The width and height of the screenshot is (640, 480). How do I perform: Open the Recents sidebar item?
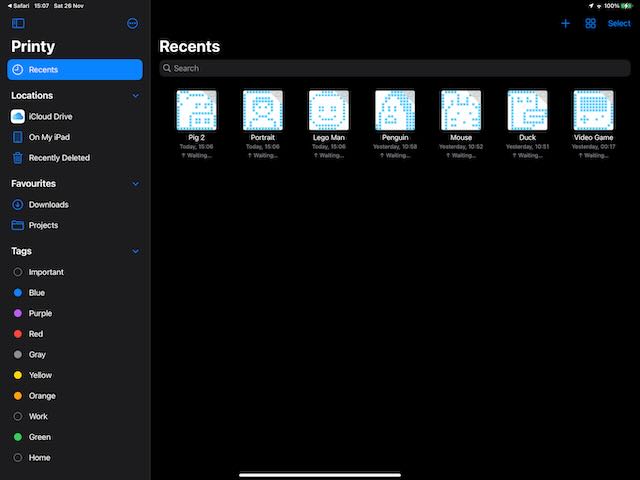(75, 69)
